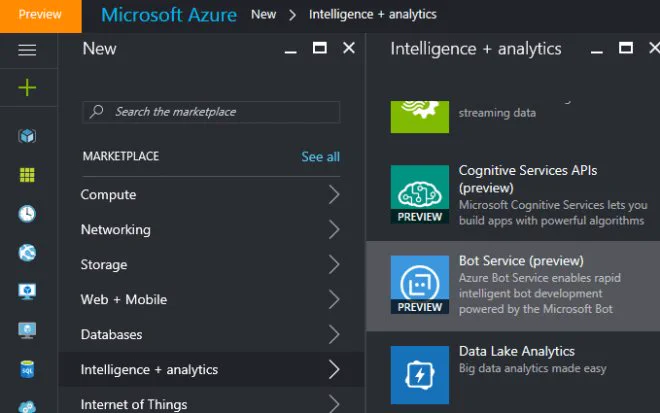
Task: Open the Recent clock icon
Action: (x=27, y=213)
